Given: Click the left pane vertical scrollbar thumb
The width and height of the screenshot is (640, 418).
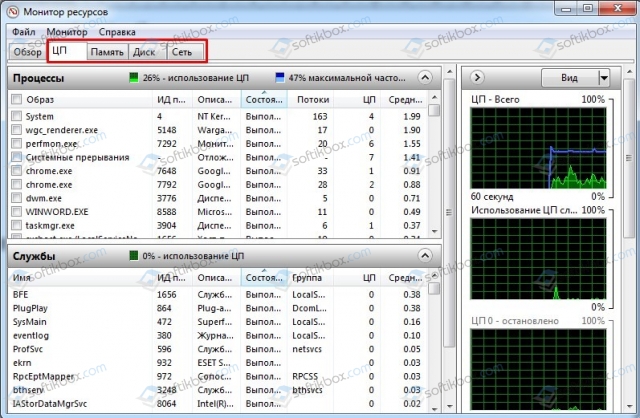Looking at the screenshot, I should point(449,213).
